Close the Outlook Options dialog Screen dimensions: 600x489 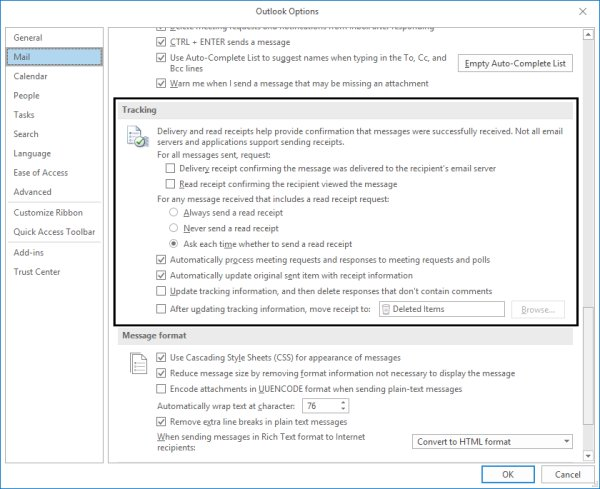tap(582, 11)
